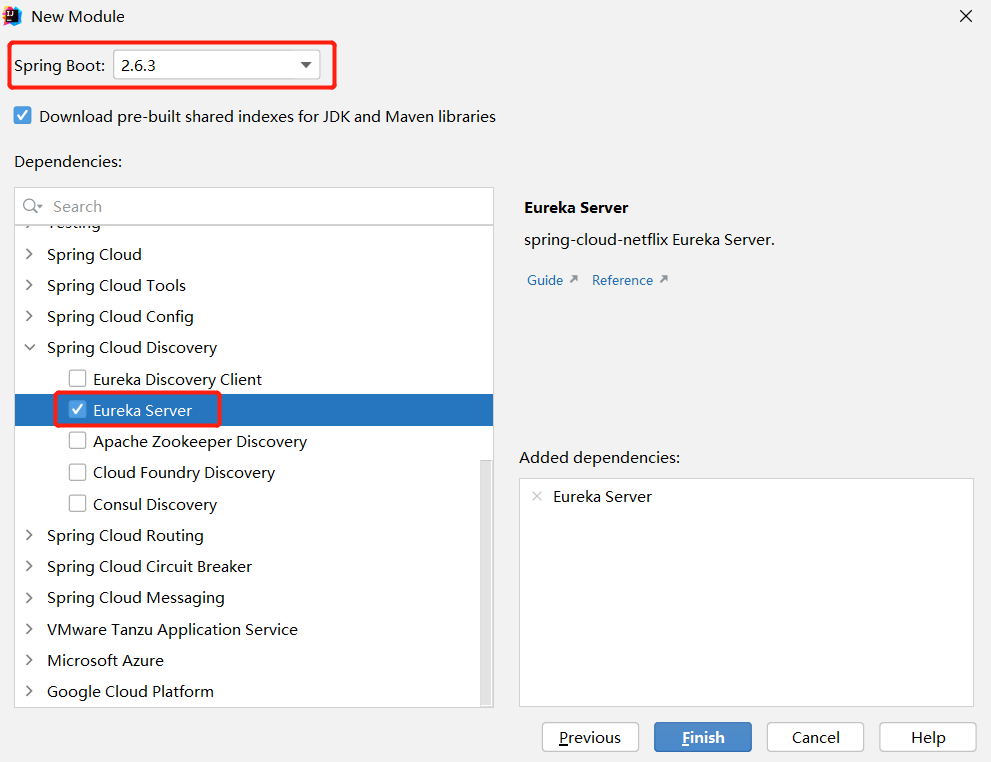
Task: Expand the Google Cloud Platform node
Action: click(29, 691)
